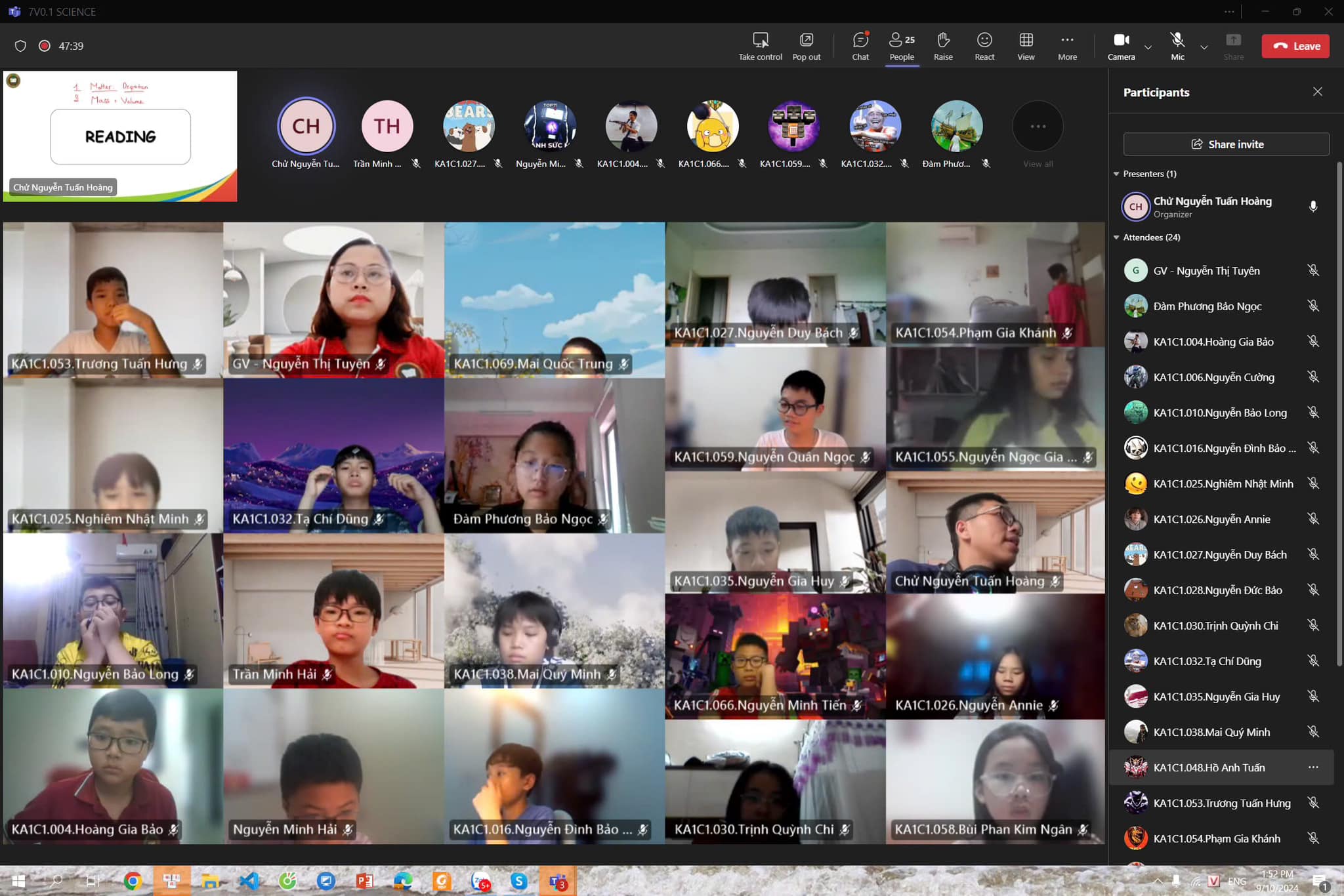Image resolution: width=1344 pixels, height=896 pixels.
Task: Click the shared READING slide thumbnail
Action: point(120,136)
